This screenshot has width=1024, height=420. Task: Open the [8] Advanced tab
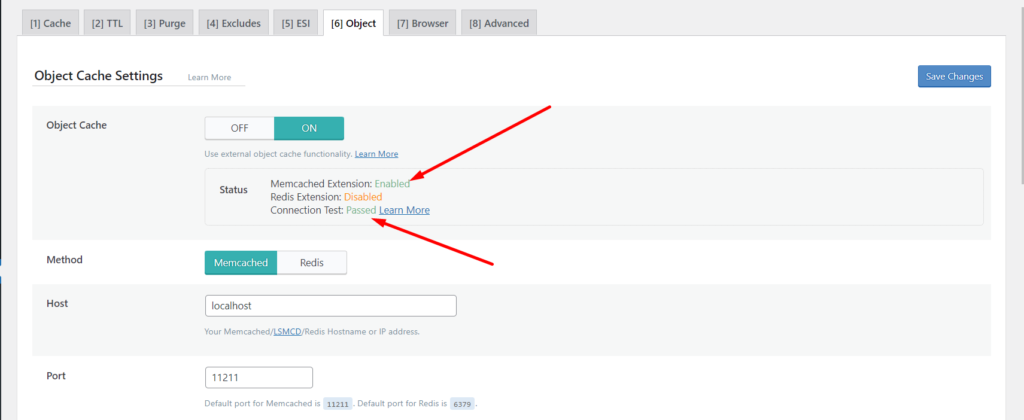click(x=499, y=23)
